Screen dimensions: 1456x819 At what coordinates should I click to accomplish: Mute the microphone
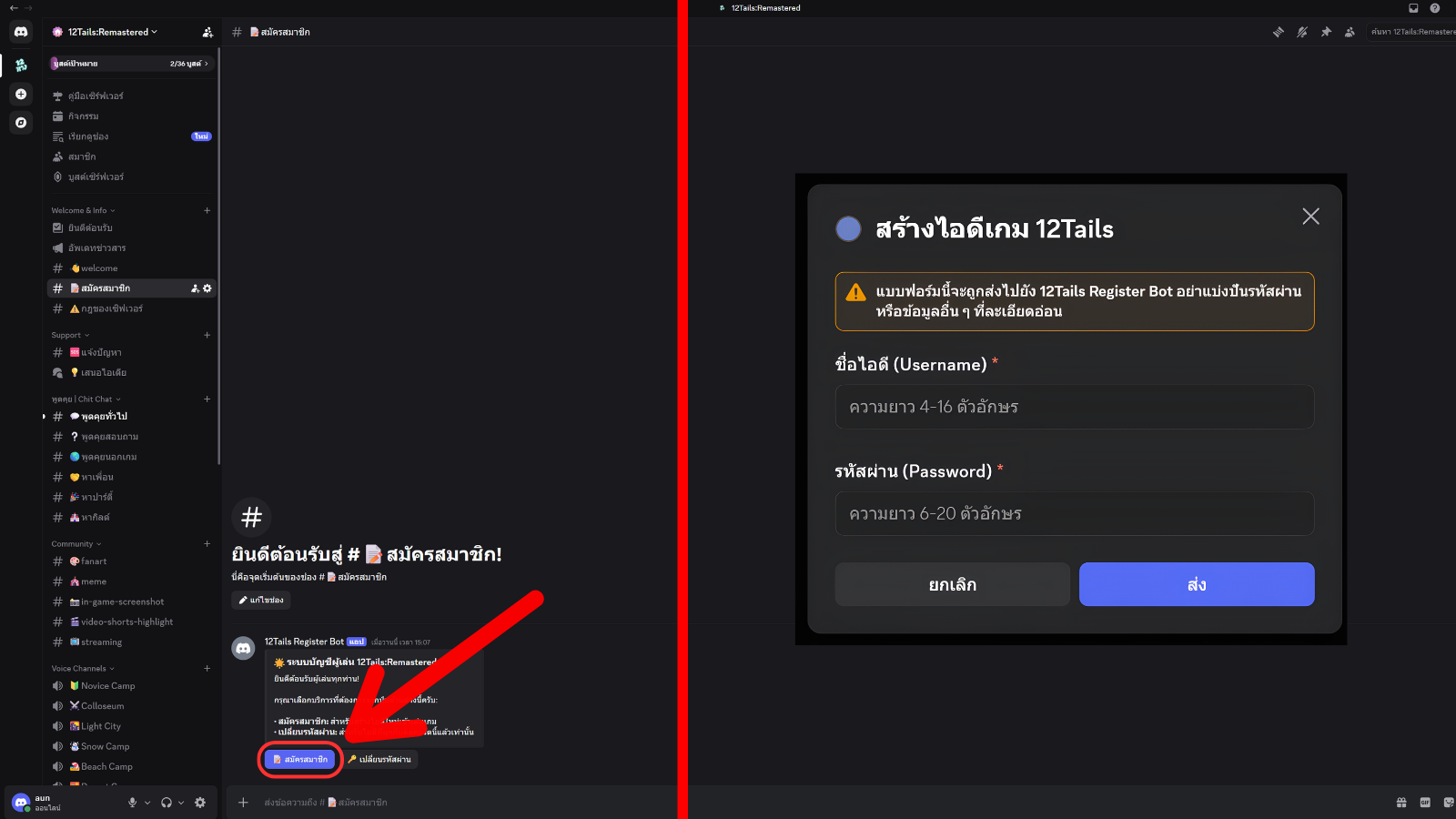point(133,803)
